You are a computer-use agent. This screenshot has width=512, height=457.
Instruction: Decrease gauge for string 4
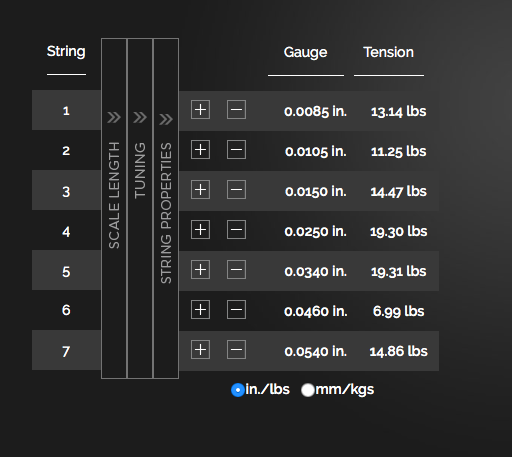(x=236, y=229)
